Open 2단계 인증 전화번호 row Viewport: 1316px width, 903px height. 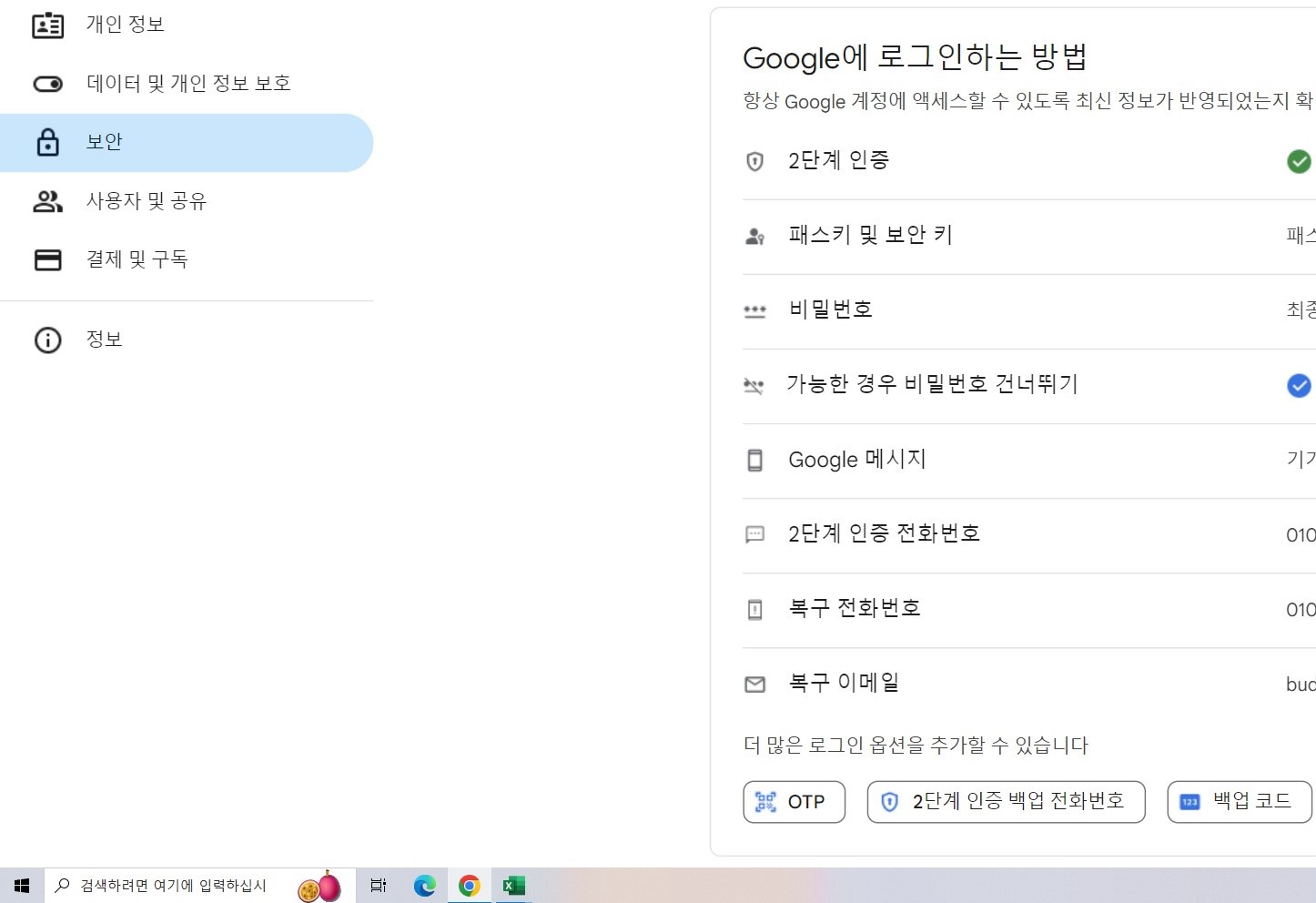[1029, 535]
